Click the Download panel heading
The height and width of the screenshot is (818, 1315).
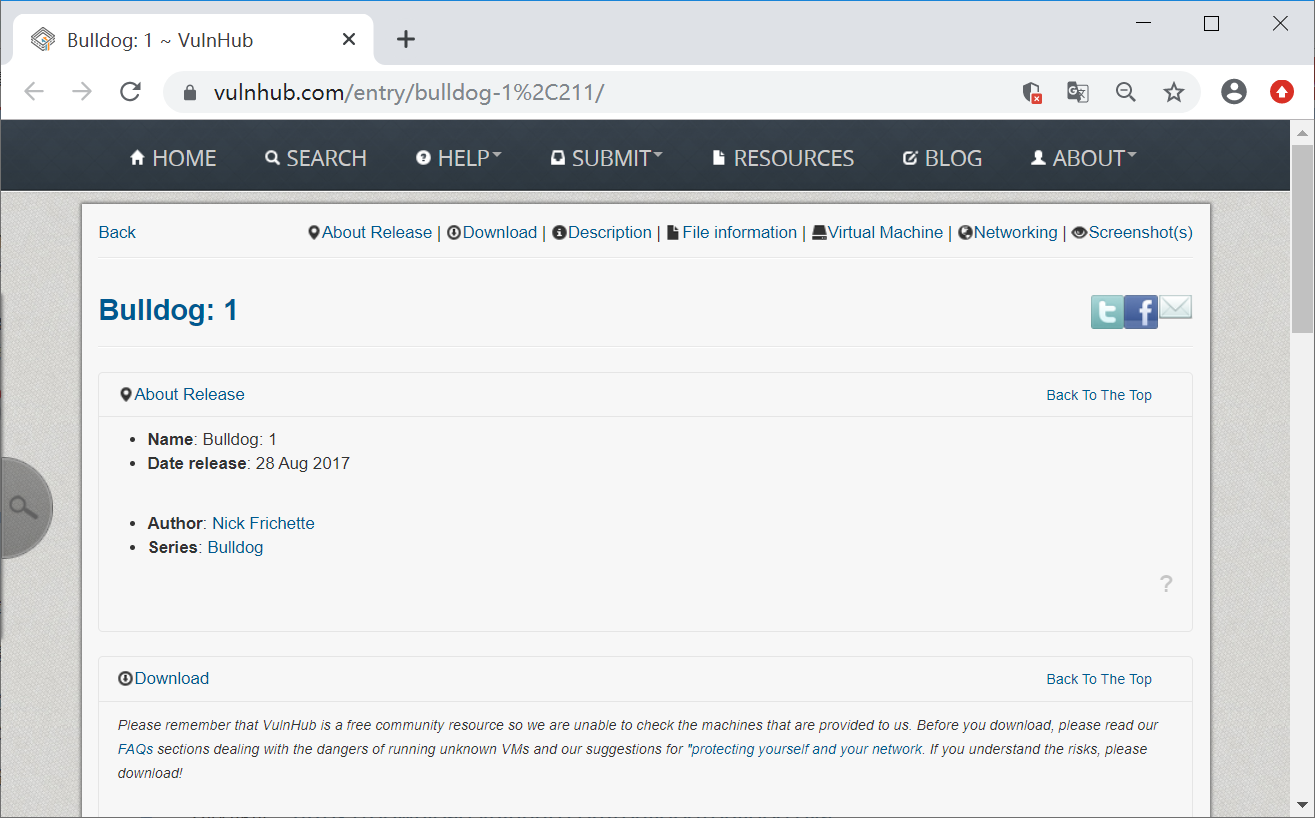pyautogui.click(x=164, y=678)
